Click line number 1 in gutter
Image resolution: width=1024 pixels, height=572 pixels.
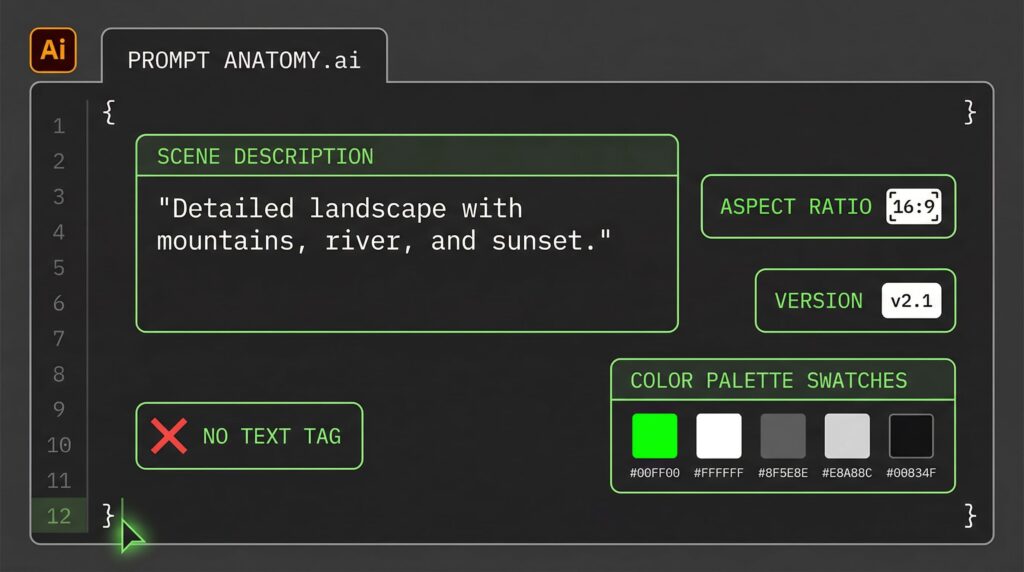(x=59, y=126)
